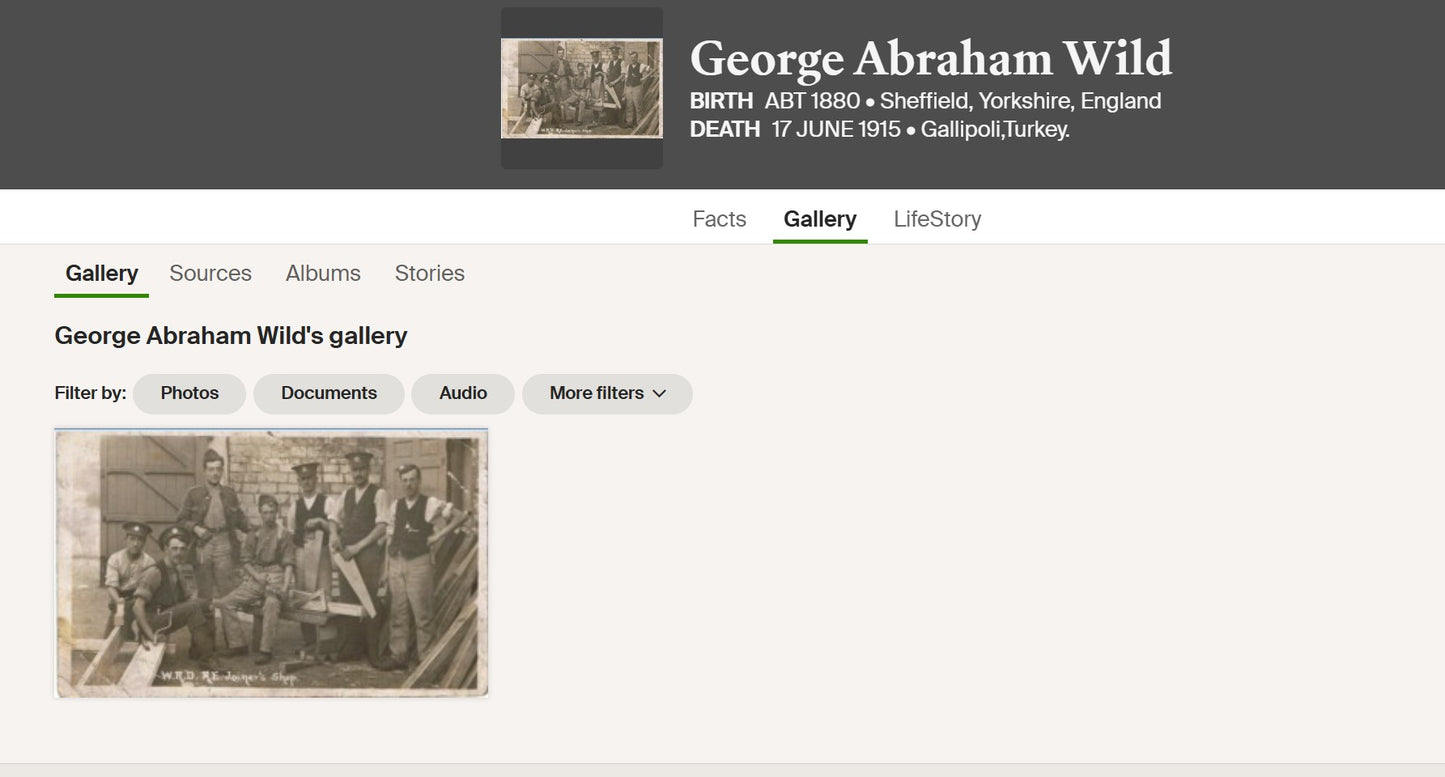Select the Gallery tab in main navigation

[x=820, y=219]
